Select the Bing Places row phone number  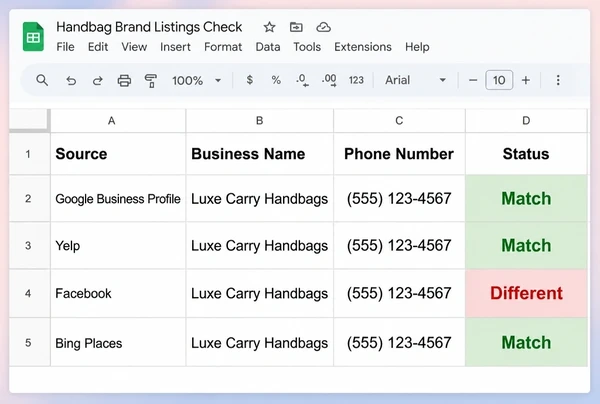tap(399, 342)
